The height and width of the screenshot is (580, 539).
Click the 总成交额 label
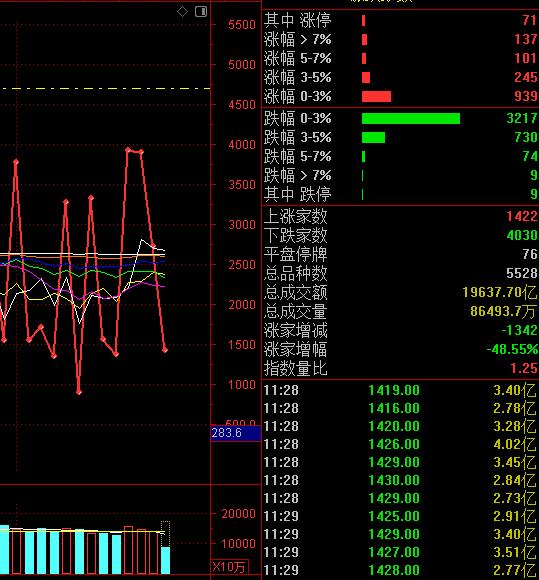[x=296, y=293]
